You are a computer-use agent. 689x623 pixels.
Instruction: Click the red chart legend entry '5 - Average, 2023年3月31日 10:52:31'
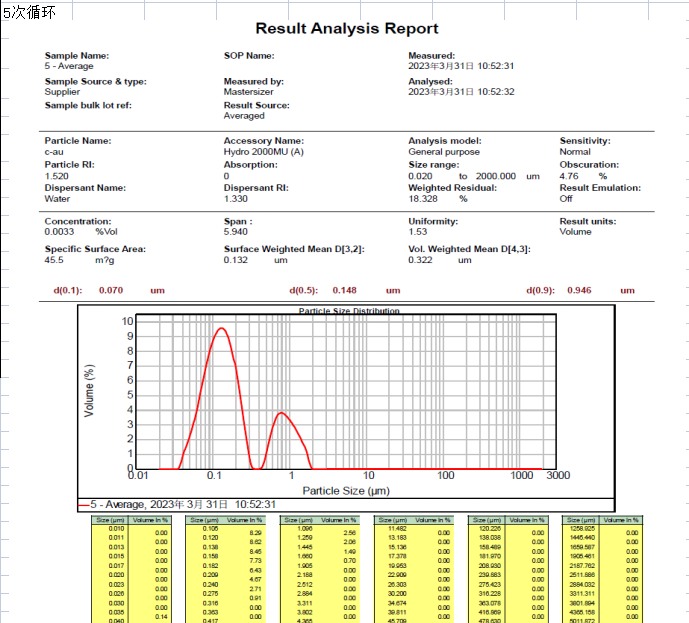coord(178,504)
